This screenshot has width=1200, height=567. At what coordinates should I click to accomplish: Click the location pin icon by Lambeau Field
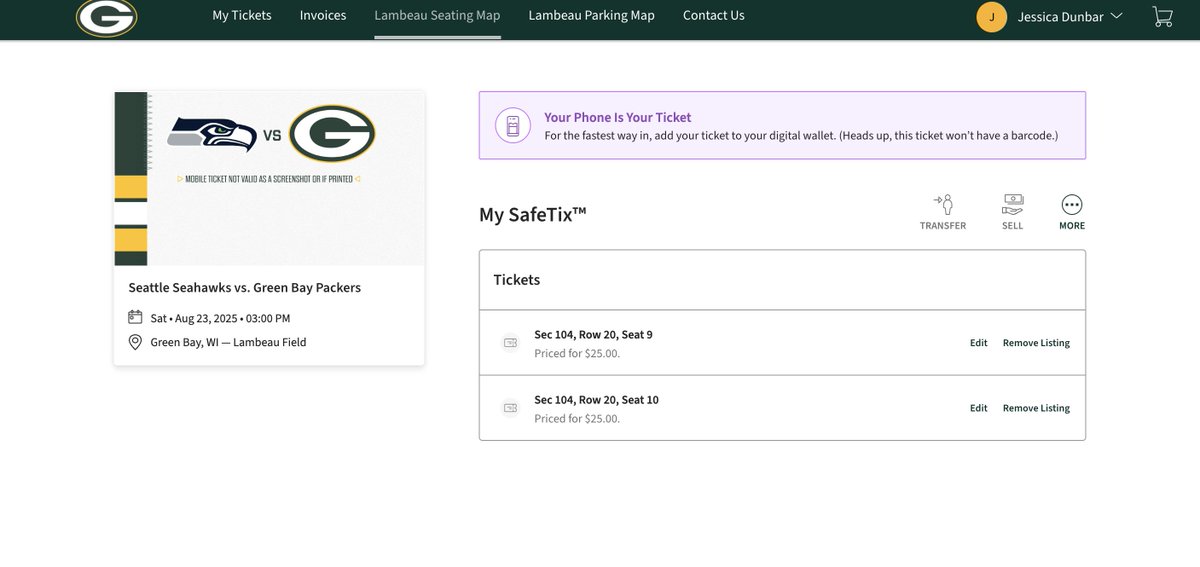pos(136,342)
